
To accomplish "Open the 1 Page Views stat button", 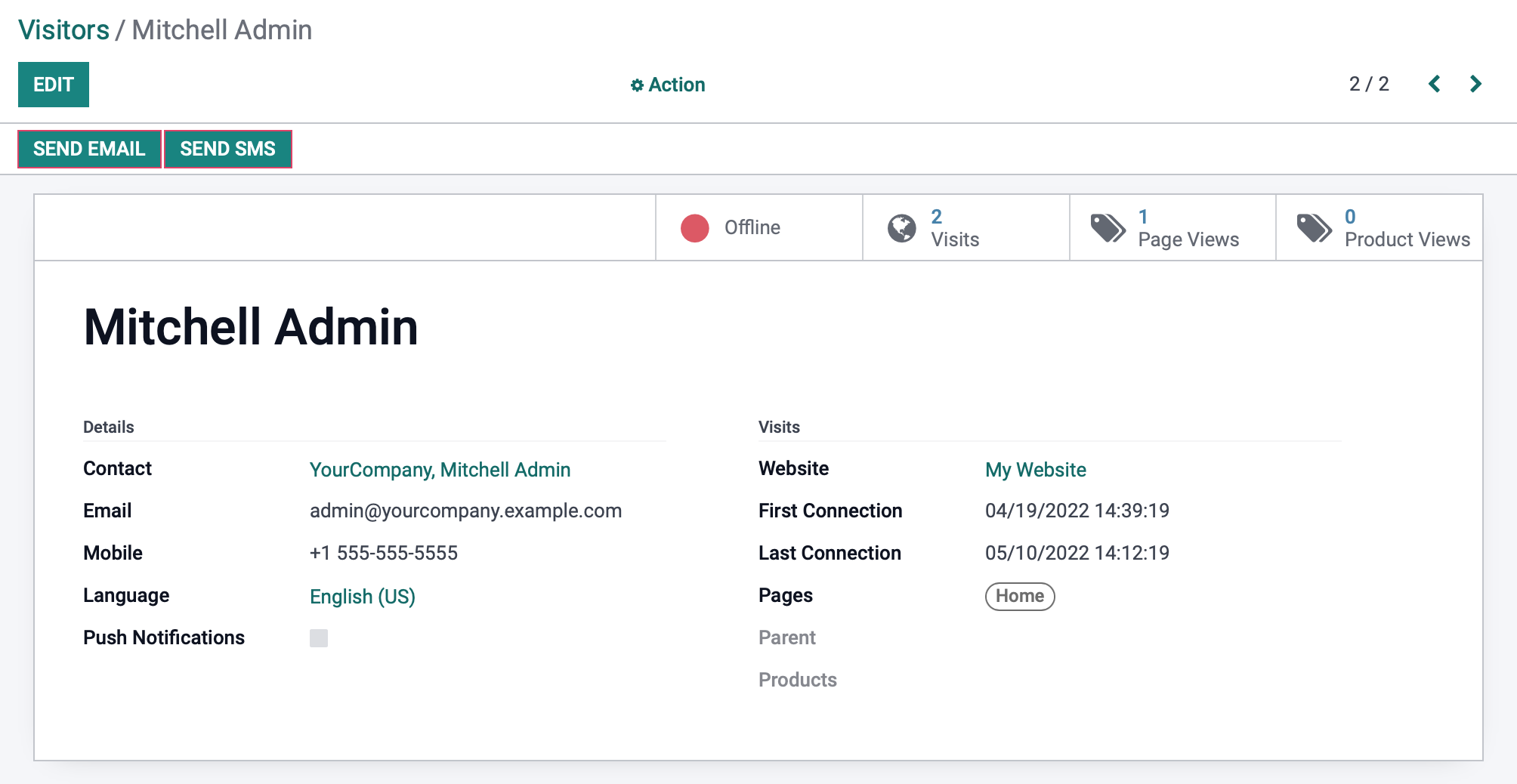I will coord(1173,228).
